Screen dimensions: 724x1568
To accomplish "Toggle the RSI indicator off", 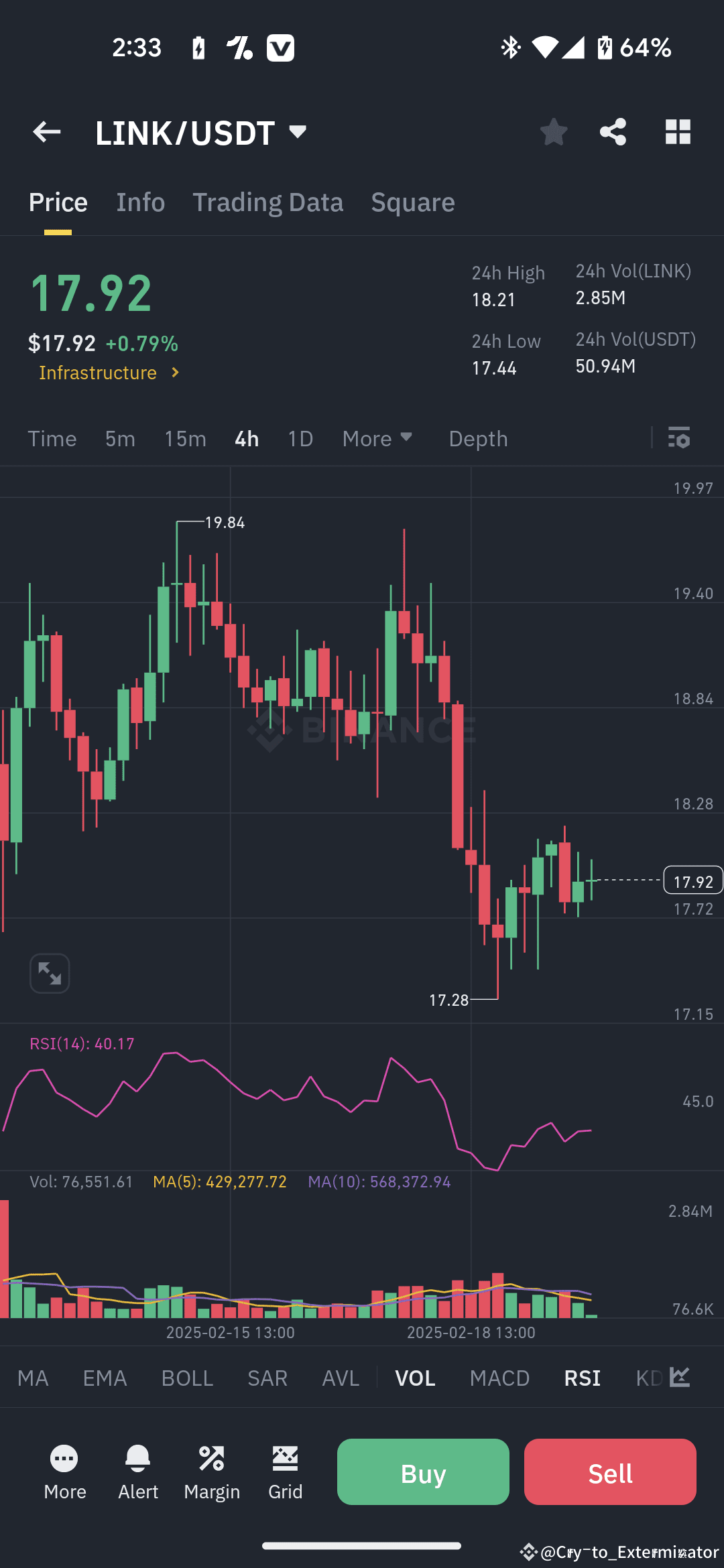I will 582,1378.
